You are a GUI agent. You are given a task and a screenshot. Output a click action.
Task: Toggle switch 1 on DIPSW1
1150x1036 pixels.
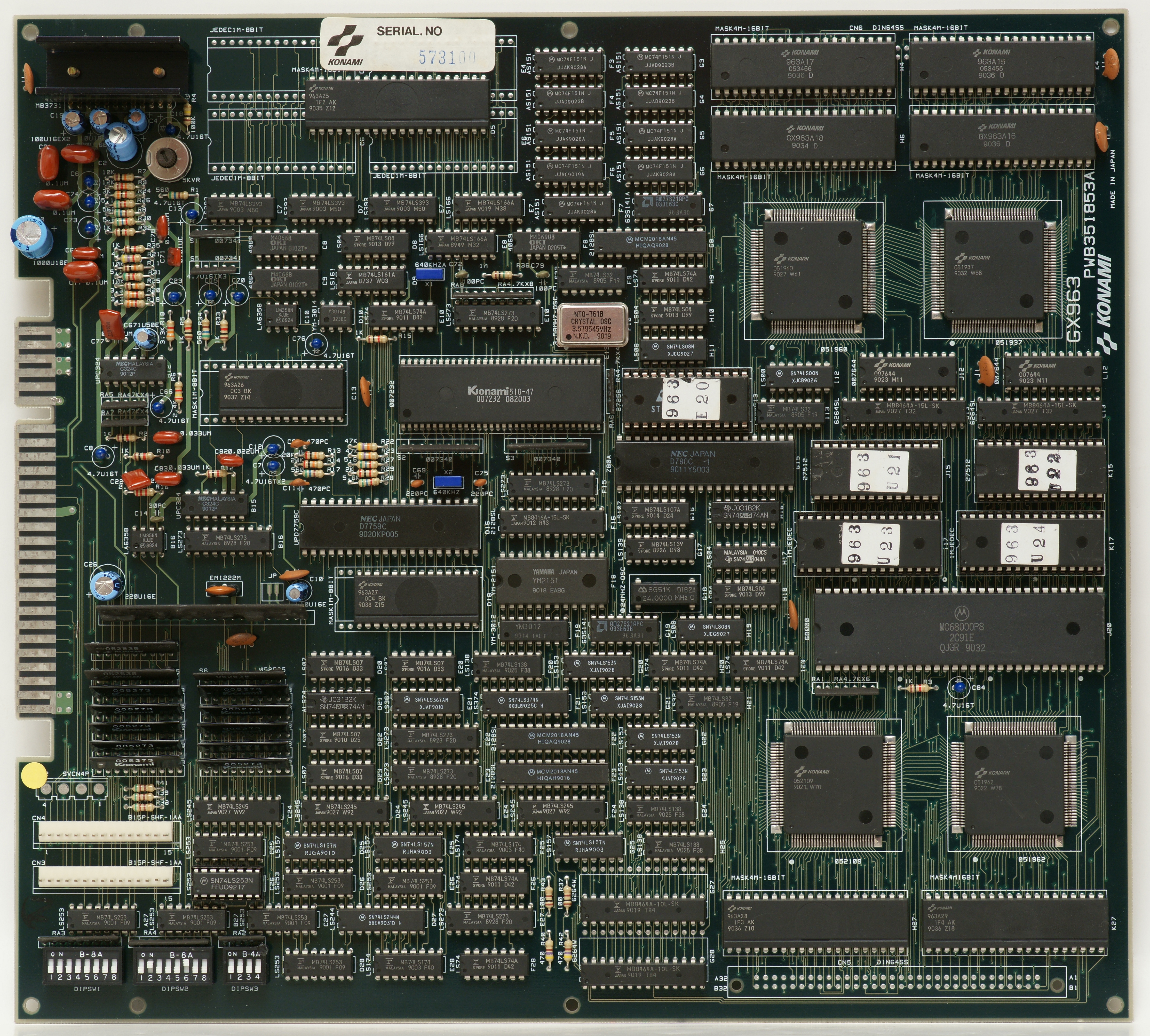point(51,966)
